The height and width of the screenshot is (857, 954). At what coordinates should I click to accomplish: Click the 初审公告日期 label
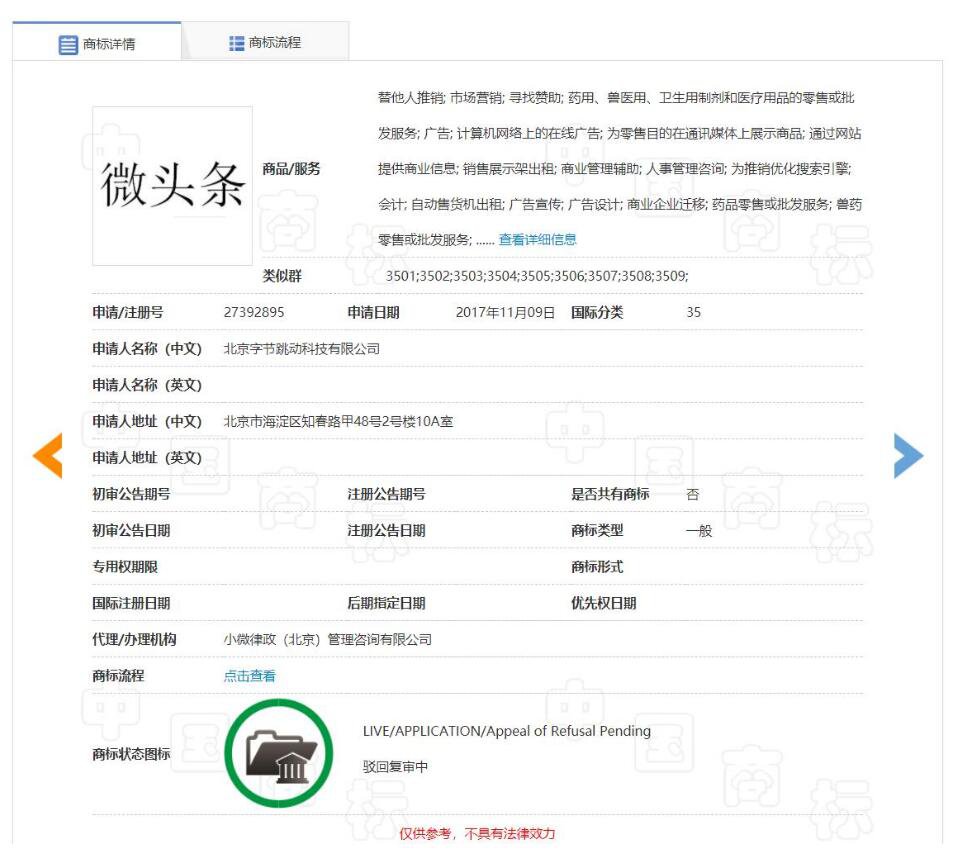tap(131, 530)
